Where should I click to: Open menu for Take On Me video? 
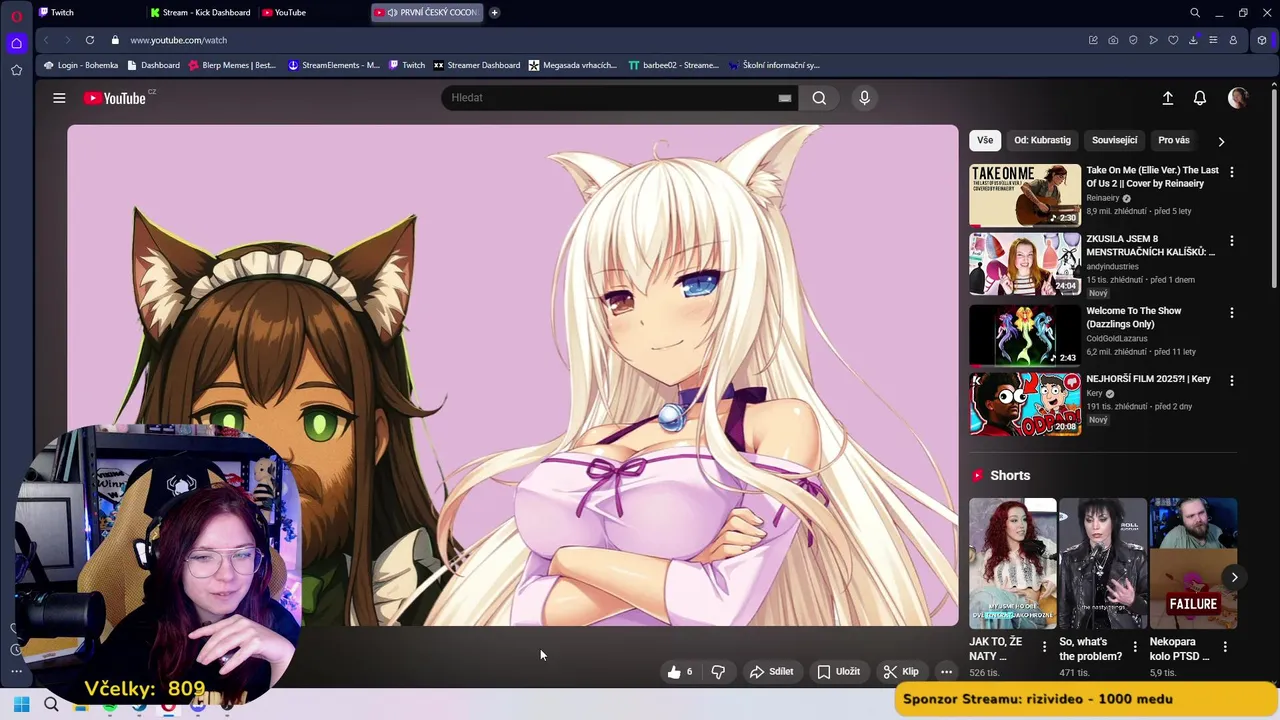(1232, 172)
